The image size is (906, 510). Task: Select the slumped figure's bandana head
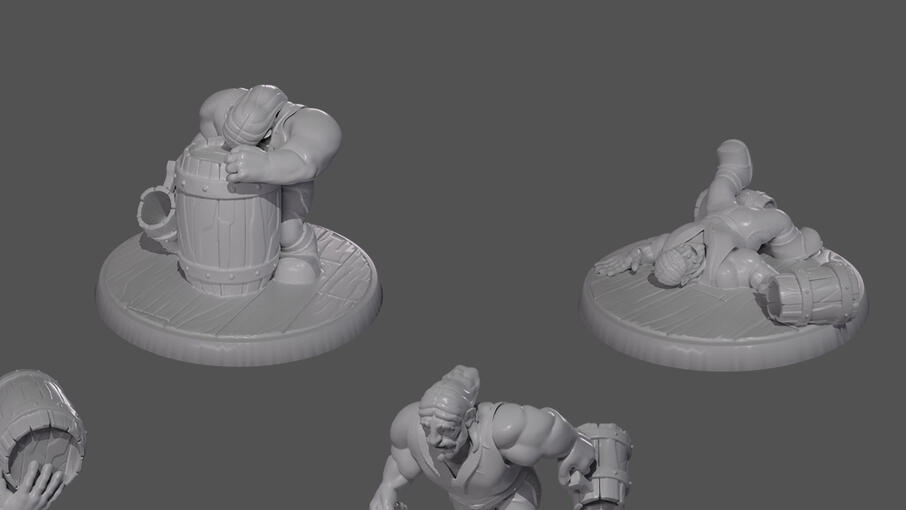254,115
